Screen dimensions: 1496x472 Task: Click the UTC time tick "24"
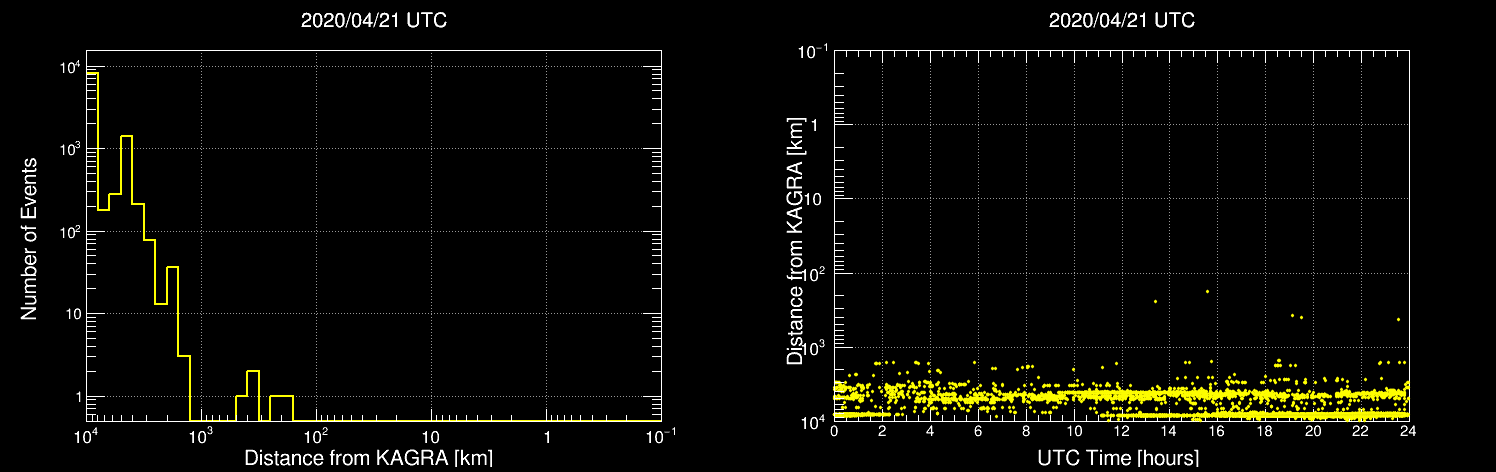[x=1408, y=431]
